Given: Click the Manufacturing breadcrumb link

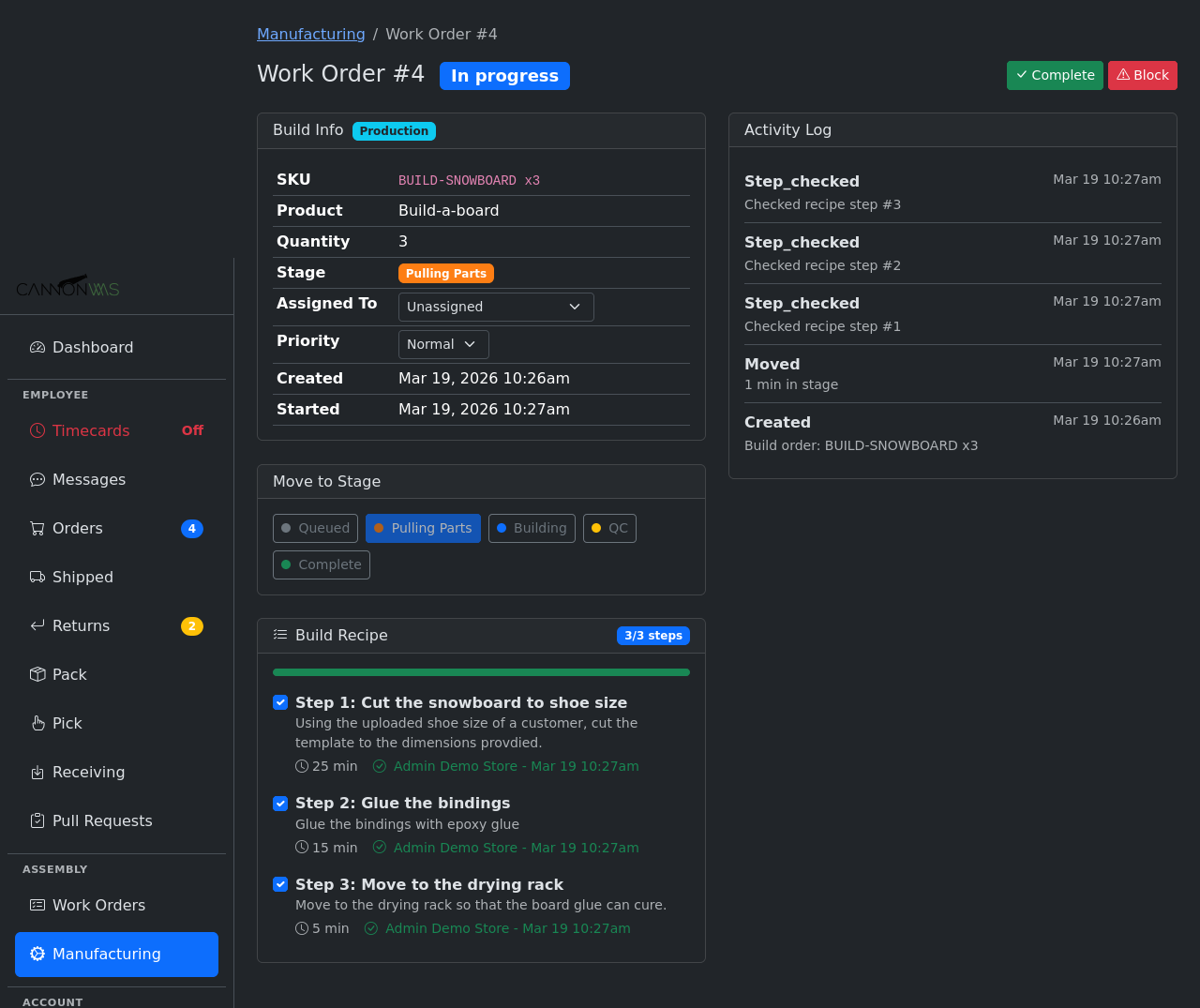Looking at the screenshot, I should 311,34.
